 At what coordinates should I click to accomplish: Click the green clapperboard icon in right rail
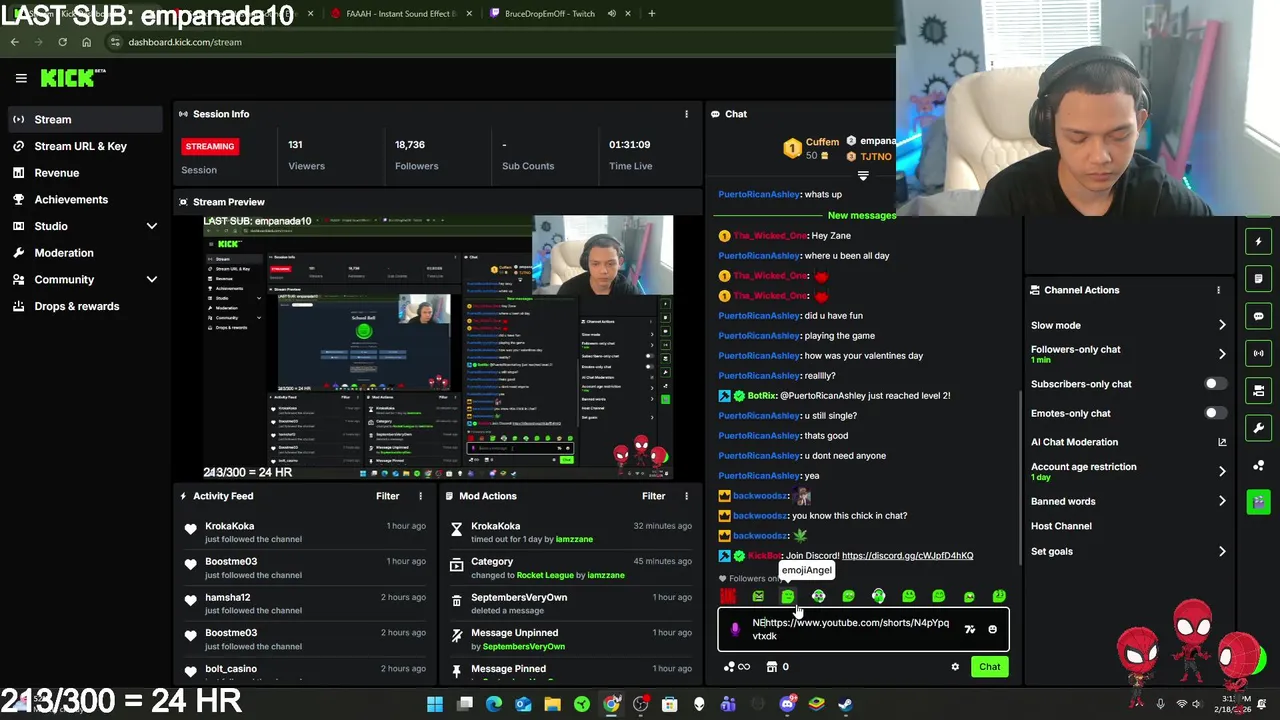1258,502
